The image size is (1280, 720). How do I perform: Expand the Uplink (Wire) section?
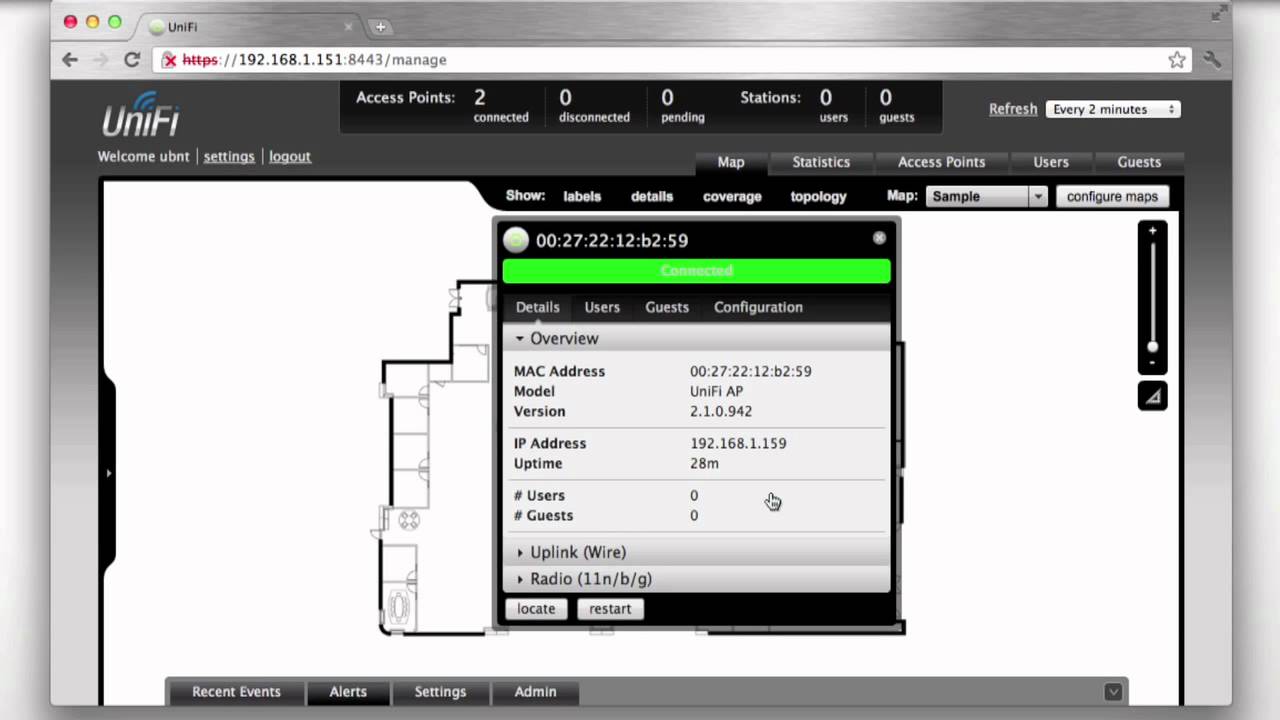[x=696, y=552]
